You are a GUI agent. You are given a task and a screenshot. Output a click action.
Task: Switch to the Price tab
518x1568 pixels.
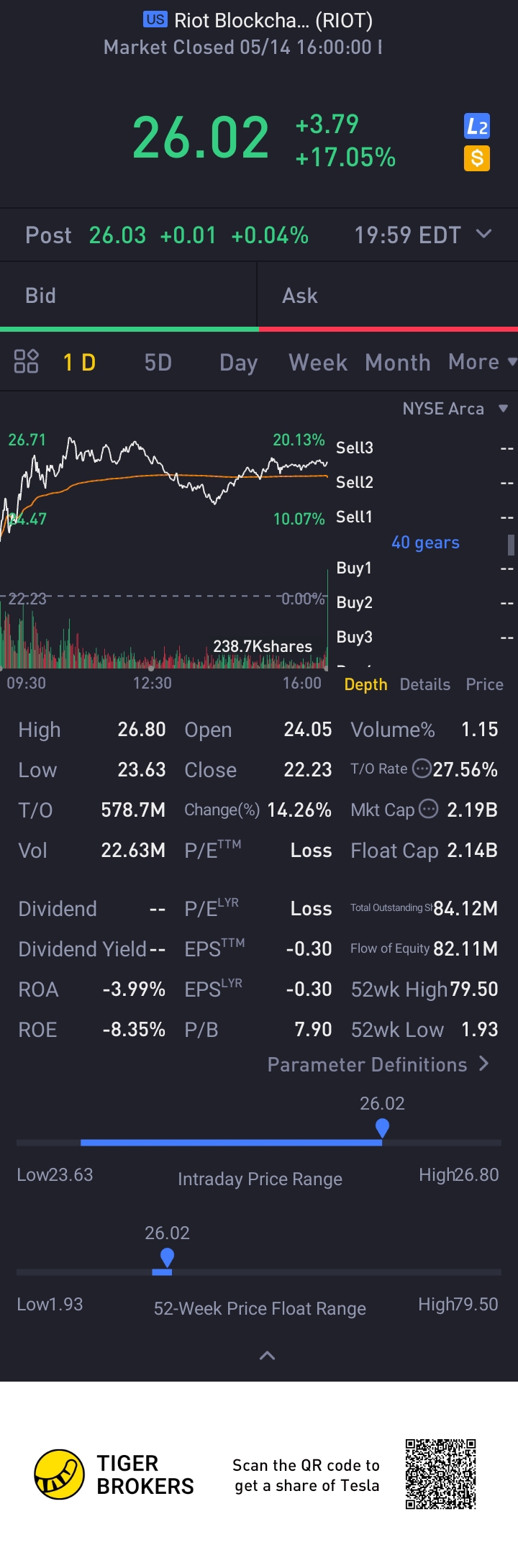click(484, 684)
